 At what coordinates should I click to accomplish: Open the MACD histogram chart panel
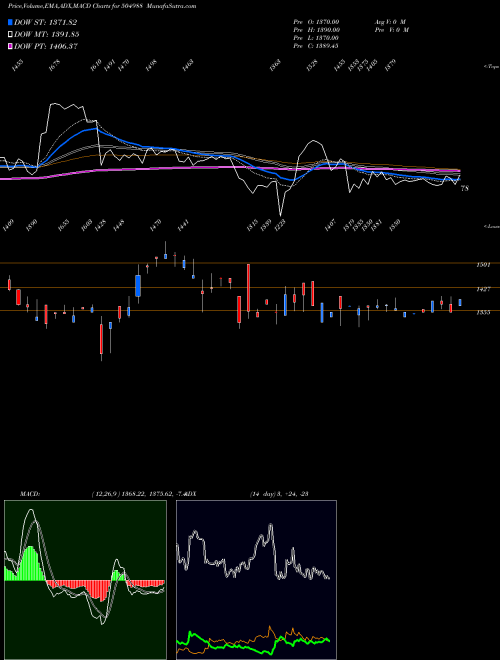pyautogui.click(x=85, y=580)
